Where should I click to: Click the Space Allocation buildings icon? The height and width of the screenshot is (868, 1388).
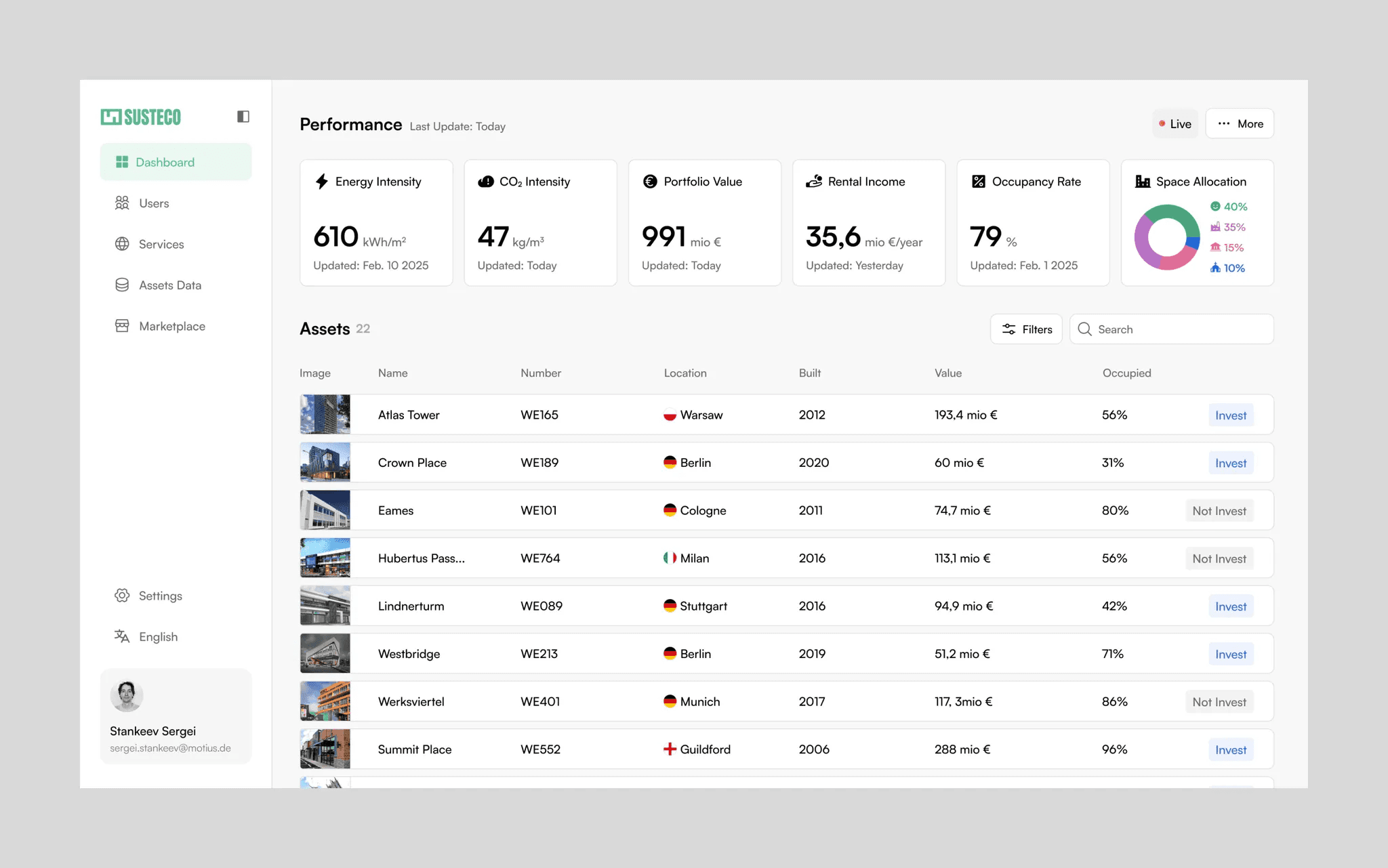coord(1143,182)
